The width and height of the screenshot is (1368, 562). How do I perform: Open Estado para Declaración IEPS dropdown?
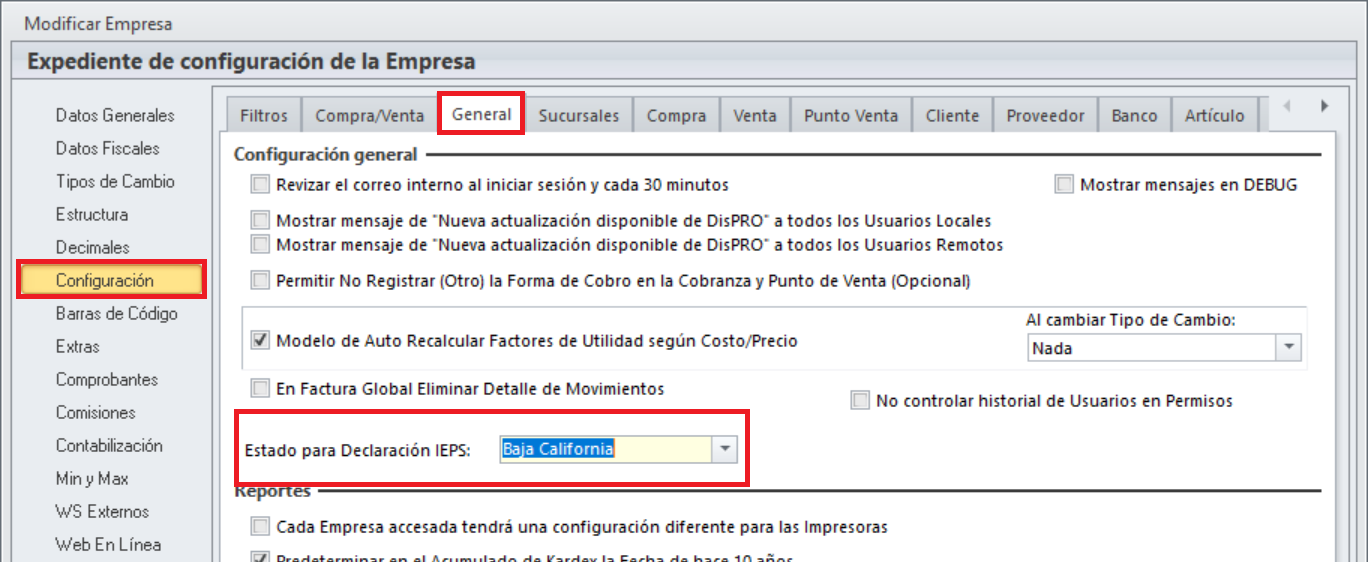pyautogui.click(x=725, y=450)
